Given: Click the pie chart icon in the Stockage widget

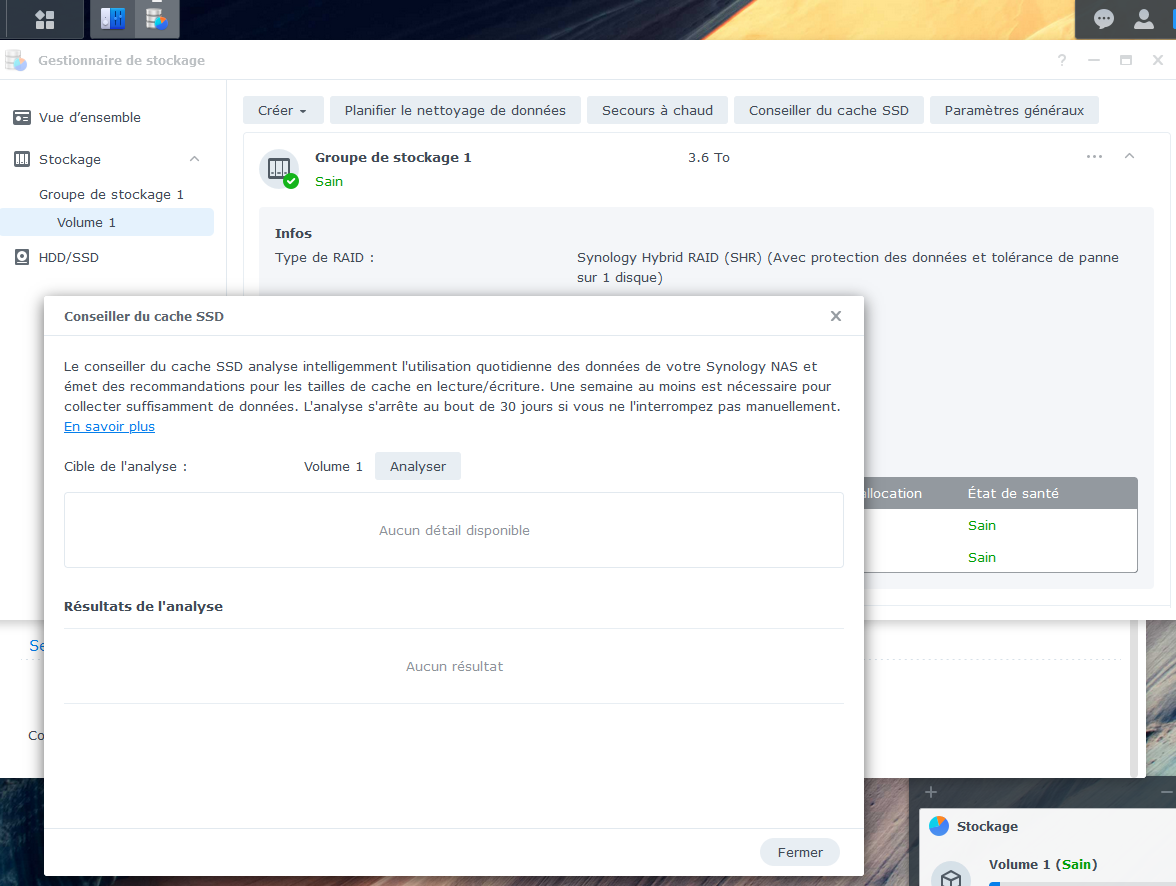Looking at the screenshot, I should tap(939, 826).
